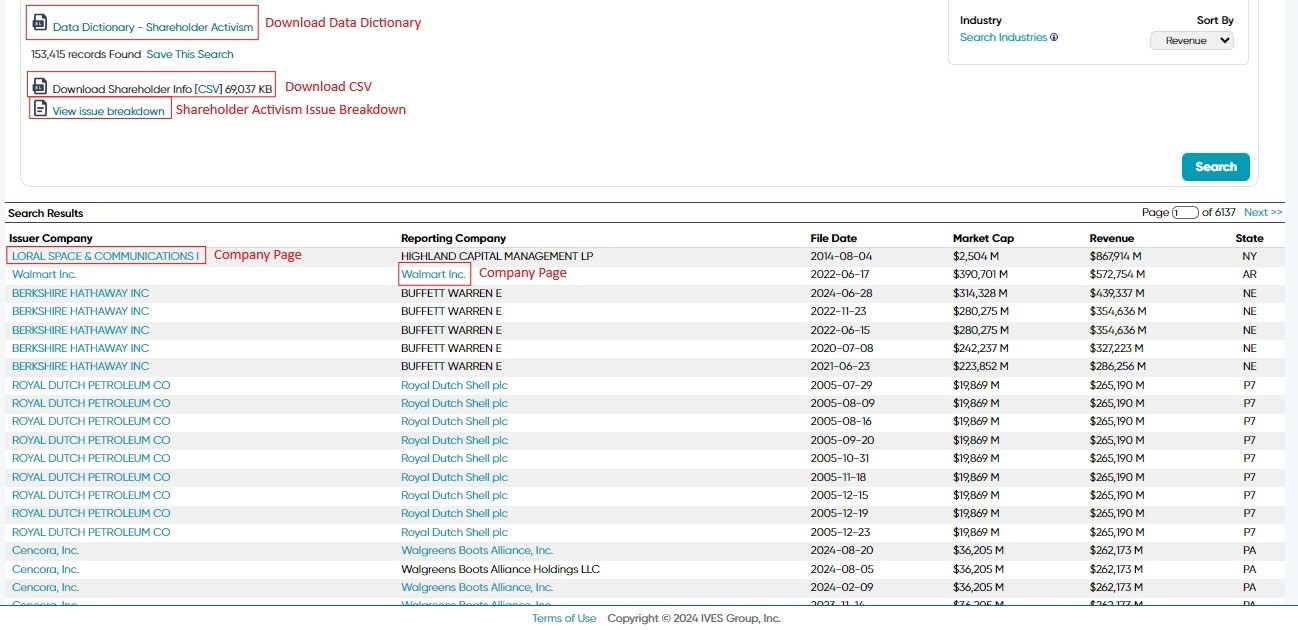Screen dimensions: 1298x630
Task: Click the 153,415 records Found text
Action: pyautogui.click(x=86, y=54)
